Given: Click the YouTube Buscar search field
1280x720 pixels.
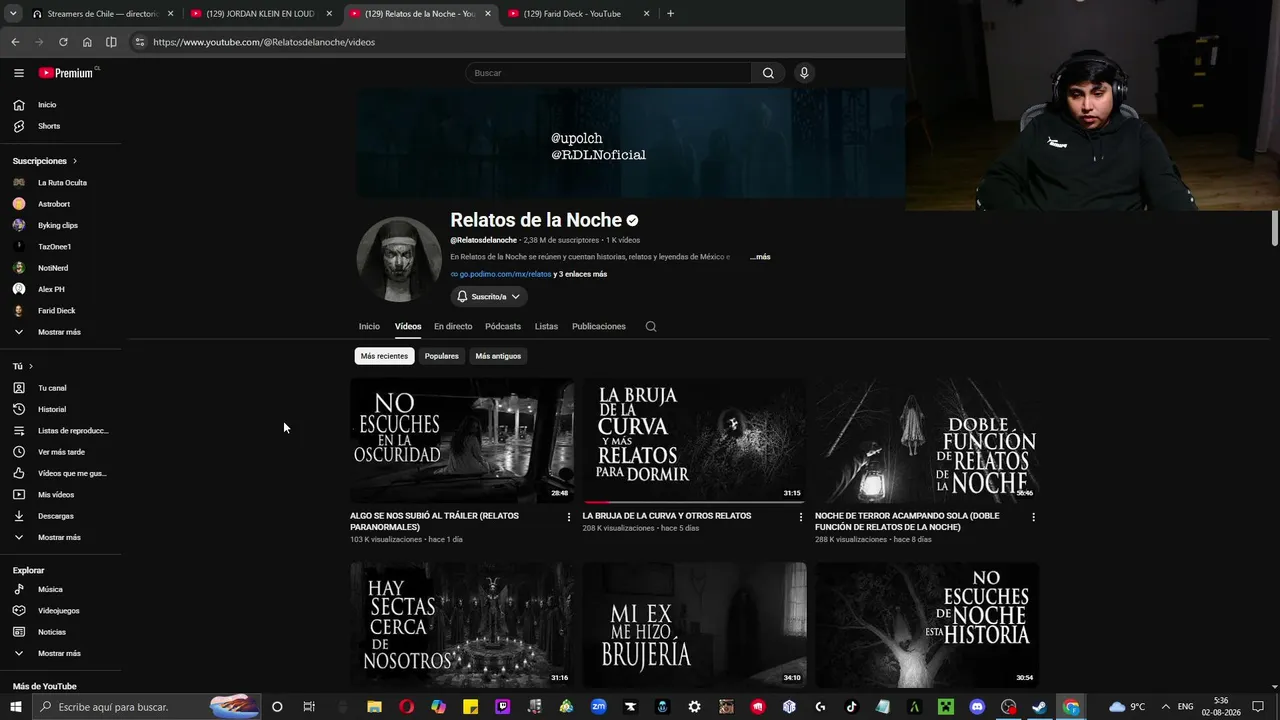Looking at the screenshot, I should pyautogui.click(x=608, y=73).
